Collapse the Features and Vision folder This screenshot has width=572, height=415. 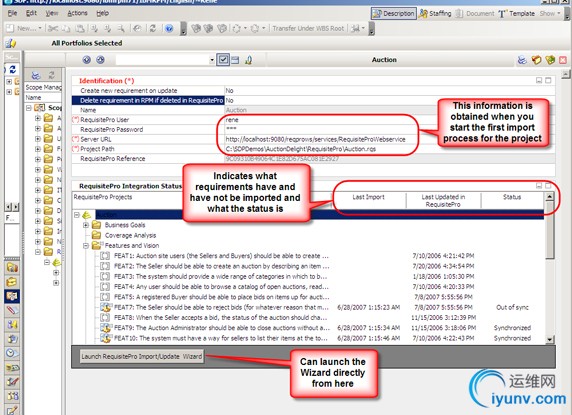click(x=86, y=246)
